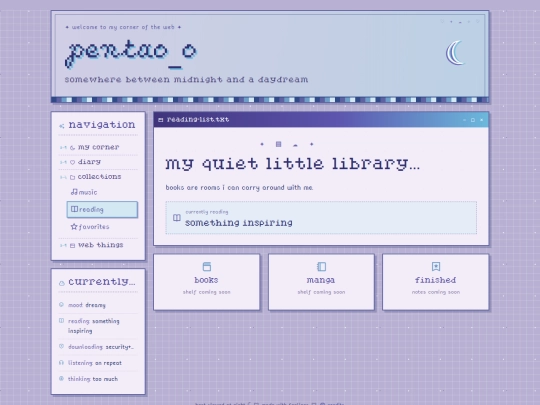Click the bookmark star icon on finished card
The image size is (540, 405).
(436, 267)
